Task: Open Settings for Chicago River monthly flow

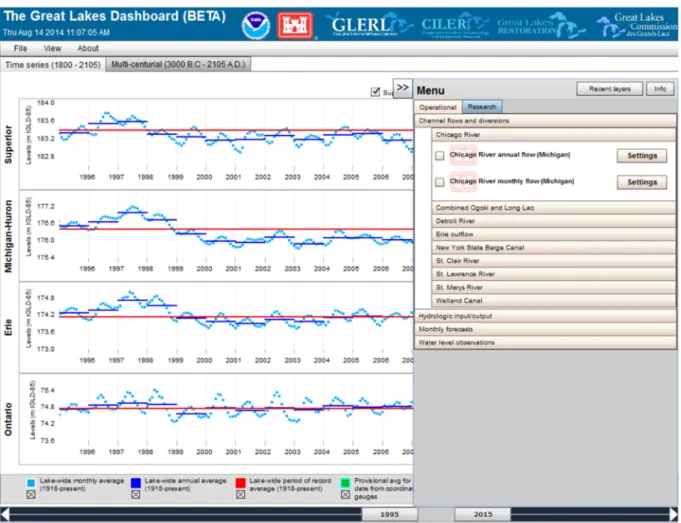Action: coord(642,182)
